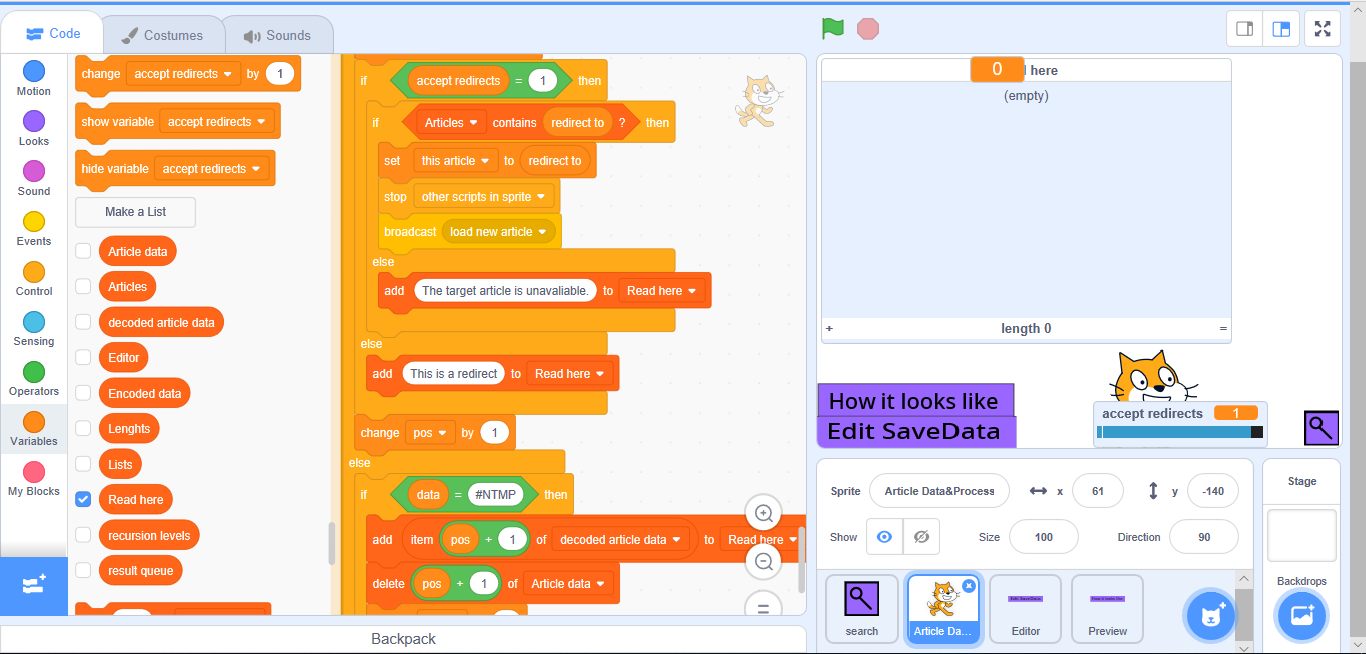1366x654 pixels.
Task: Open the Motion blocks category
Action: click(34, 79)
